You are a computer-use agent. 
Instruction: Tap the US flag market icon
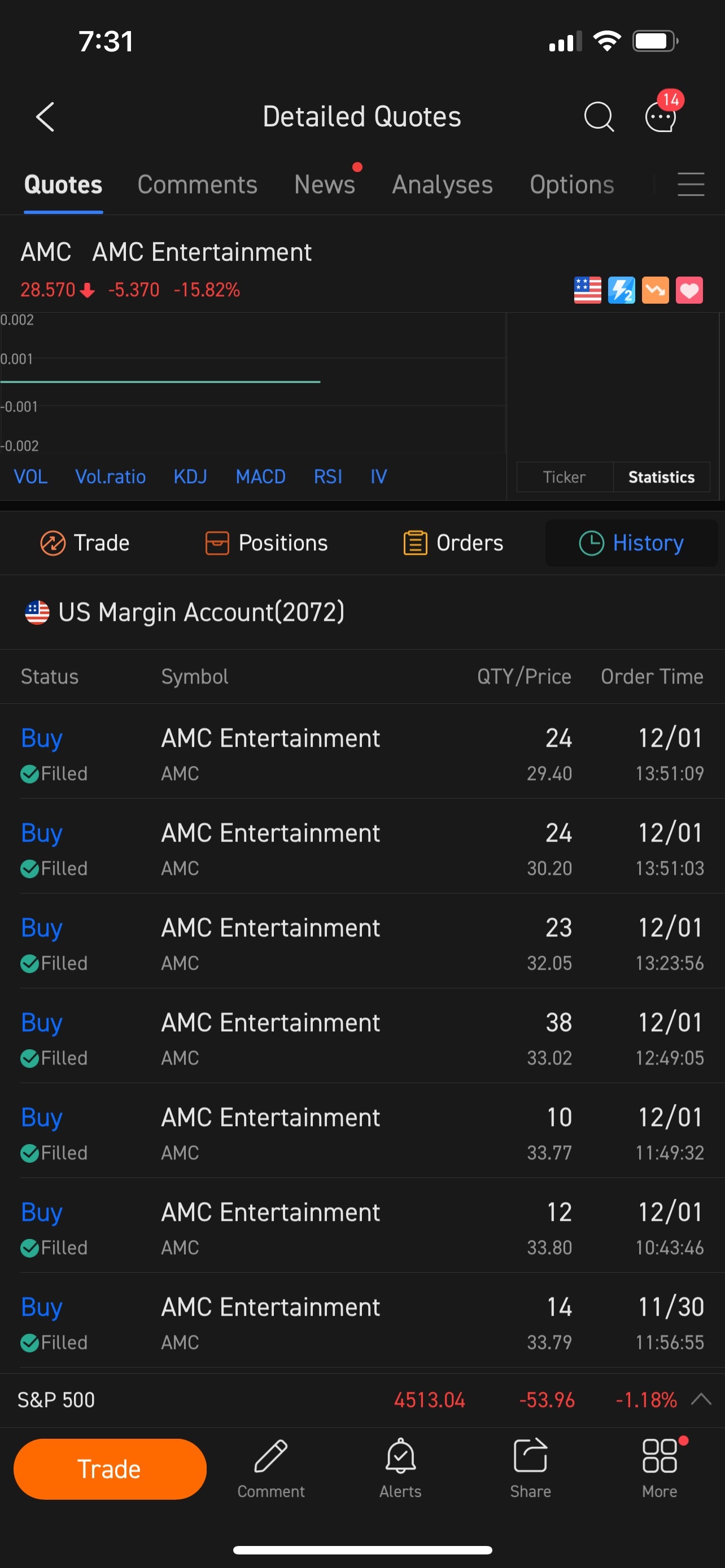(x=587, y=290)
